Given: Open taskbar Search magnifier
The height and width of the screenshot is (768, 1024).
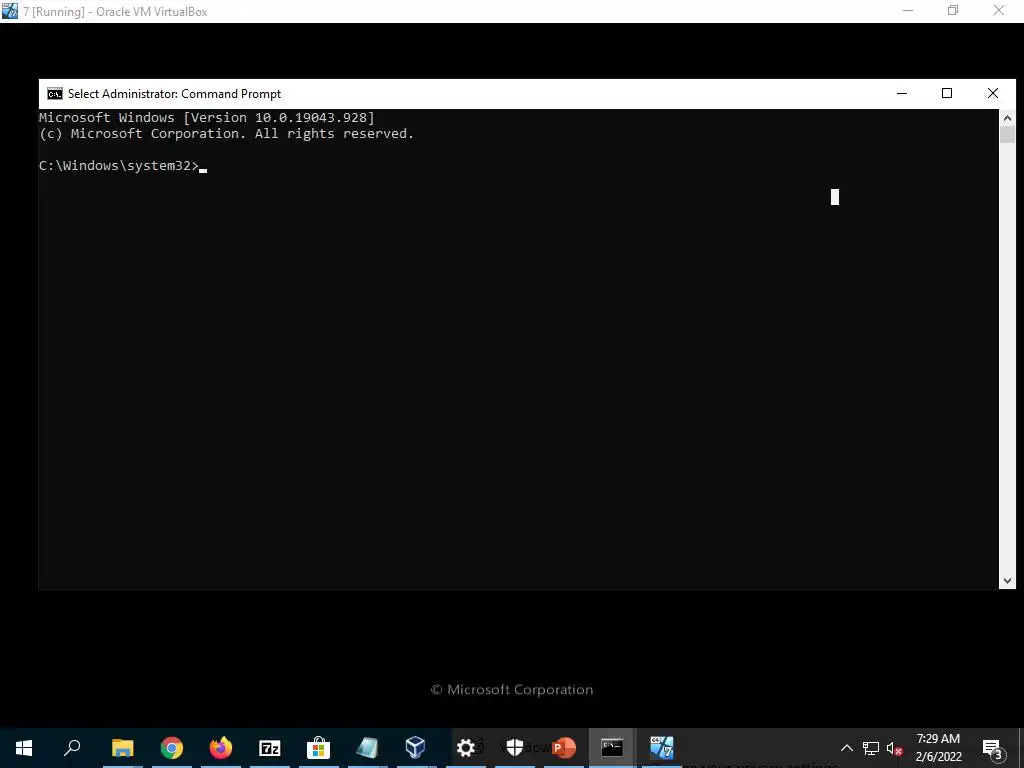Looking at the screenshot, I should 72,747.
